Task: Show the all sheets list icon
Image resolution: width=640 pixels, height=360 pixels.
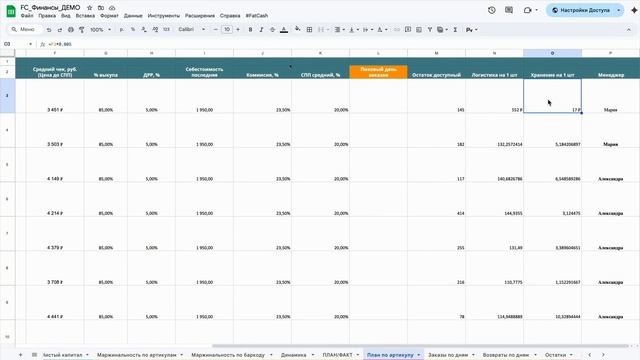Action: (x=34, y=355)
